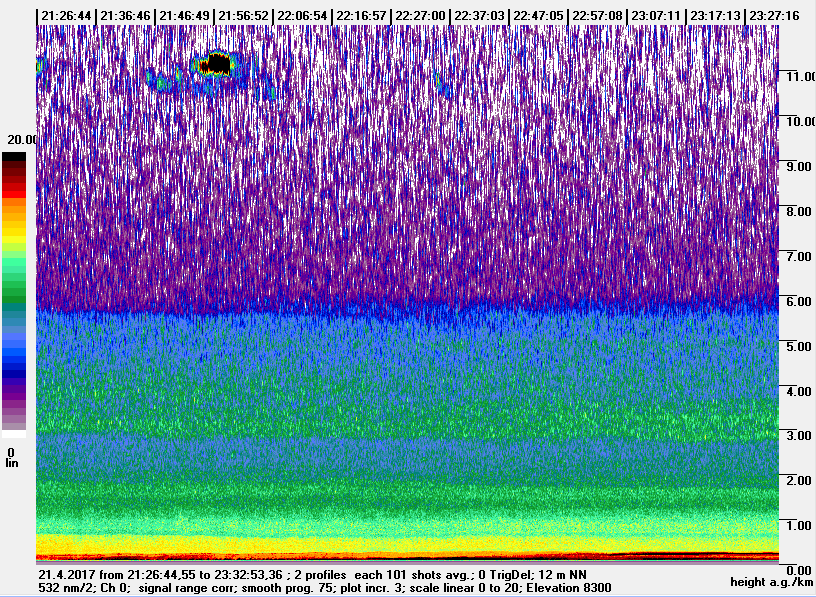Image resolution: width=816 pixels, height=597 pixels.
Task: Click the 10.00 height axis label
Action: tap(801, 121)
